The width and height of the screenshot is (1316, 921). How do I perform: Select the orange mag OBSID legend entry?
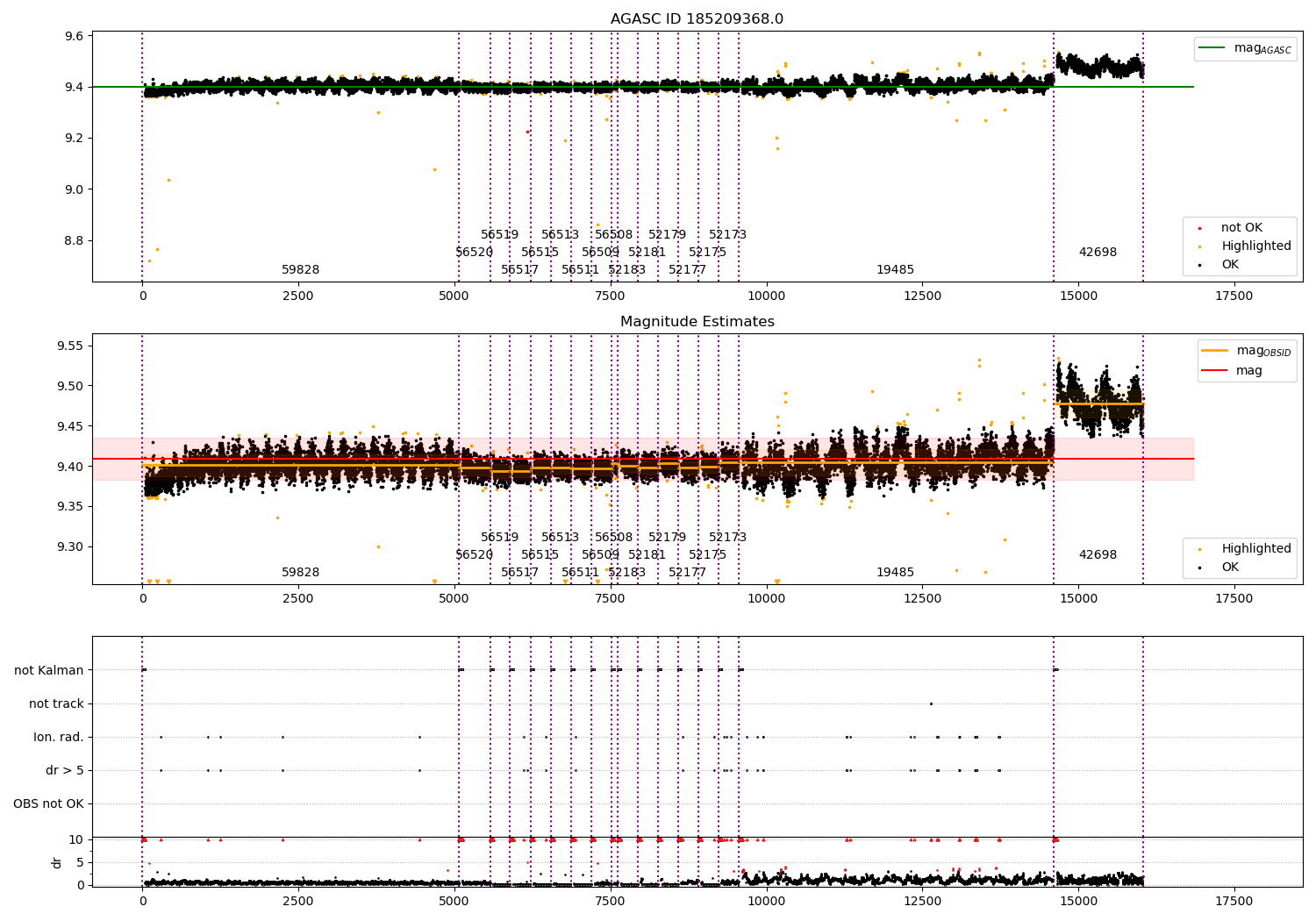pyautogui.click(x=1246, y=351)
